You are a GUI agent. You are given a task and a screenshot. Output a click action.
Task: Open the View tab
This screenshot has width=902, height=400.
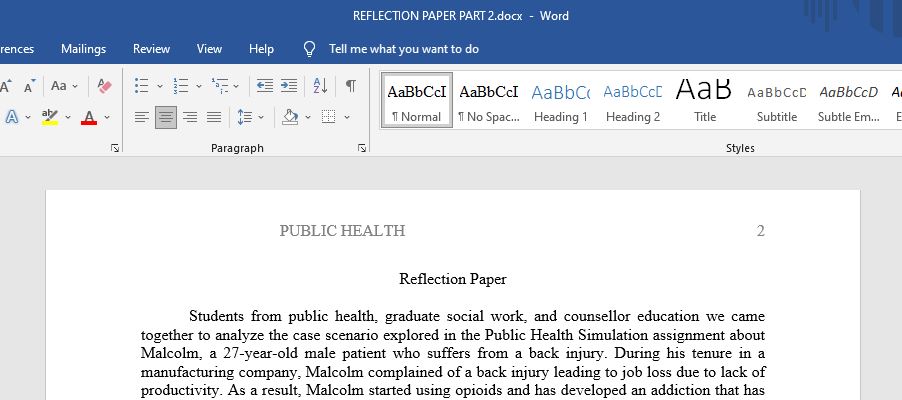tap(209, 49)
